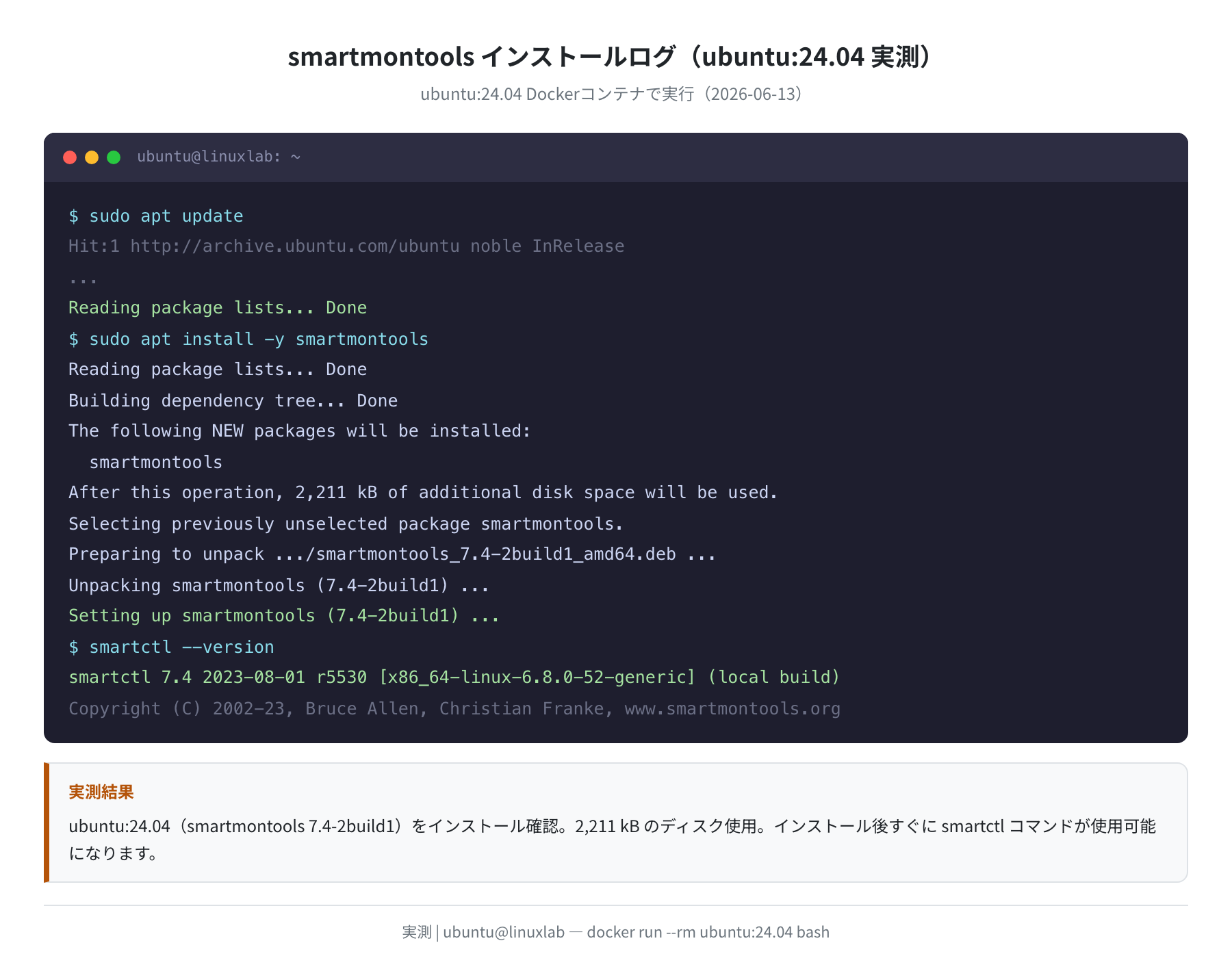Click the 'Preparing to unpack' line

(392, 554)
